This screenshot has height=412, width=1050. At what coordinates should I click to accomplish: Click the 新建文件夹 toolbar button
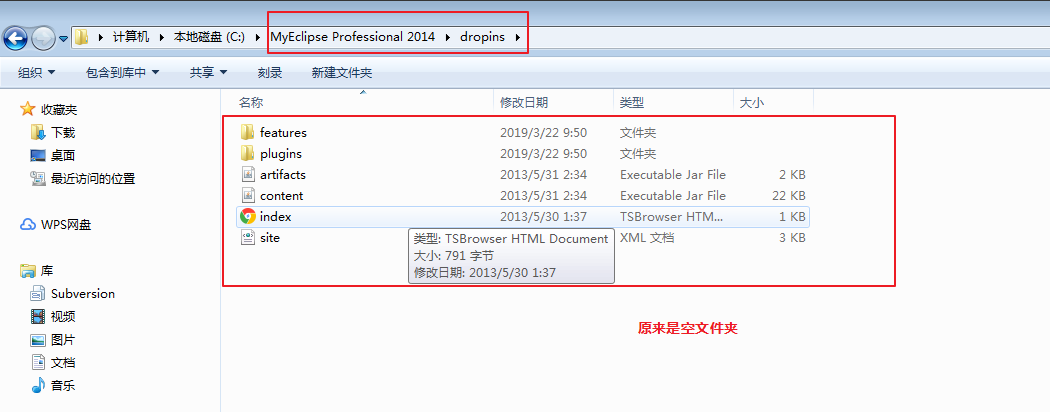342,72
